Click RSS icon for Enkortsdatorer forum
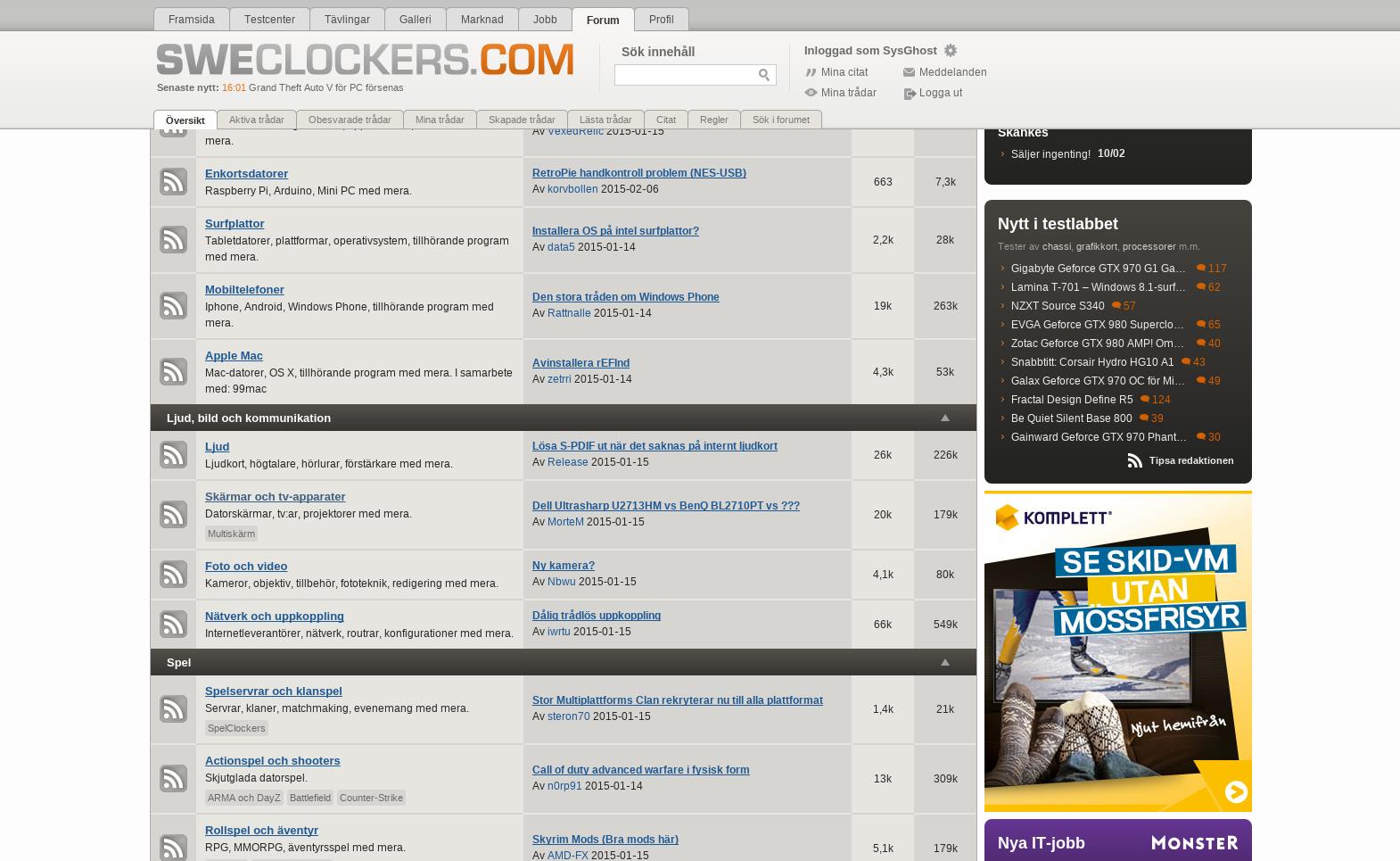This screenshot has height=861, width=1400. click(173, 181)
